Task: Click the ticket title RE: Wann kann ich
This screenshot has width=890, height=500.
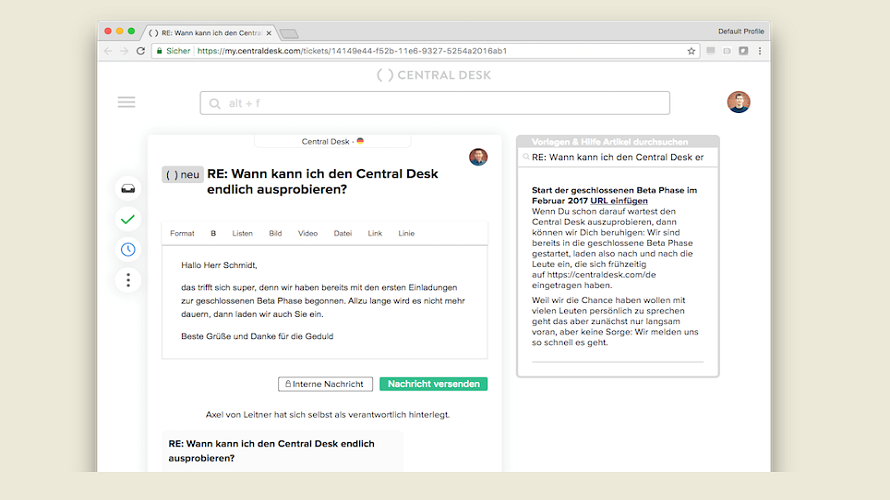Action: (322, 182)
